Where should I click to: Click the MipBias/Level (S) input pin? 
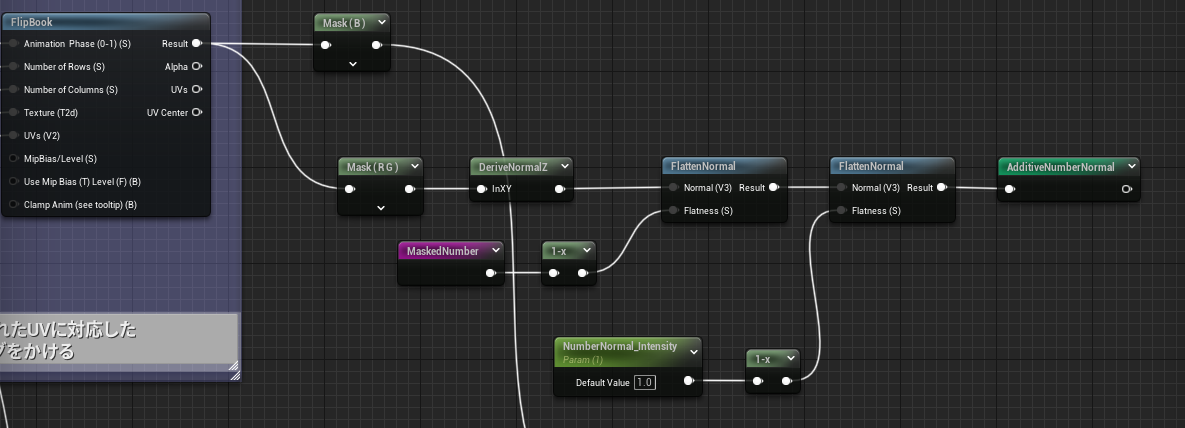pyautogui.click(x=14, y=159)
